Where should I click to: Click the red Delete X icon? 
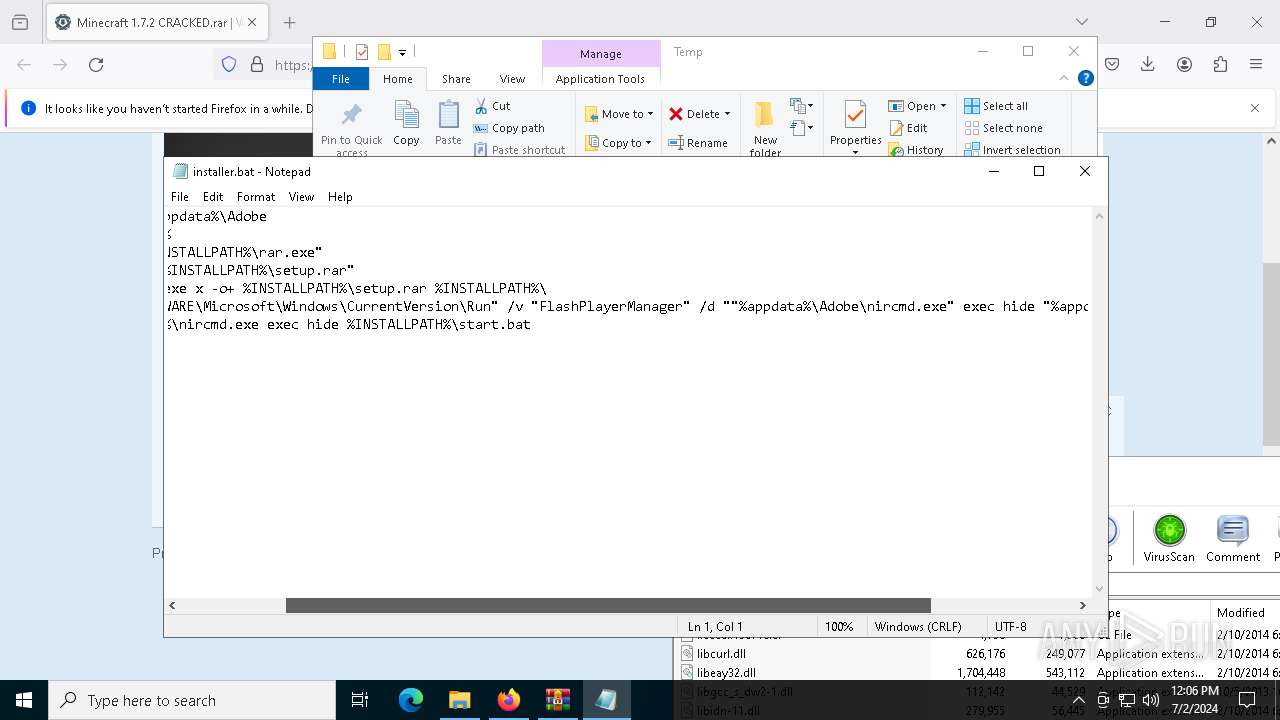[676, 114]
